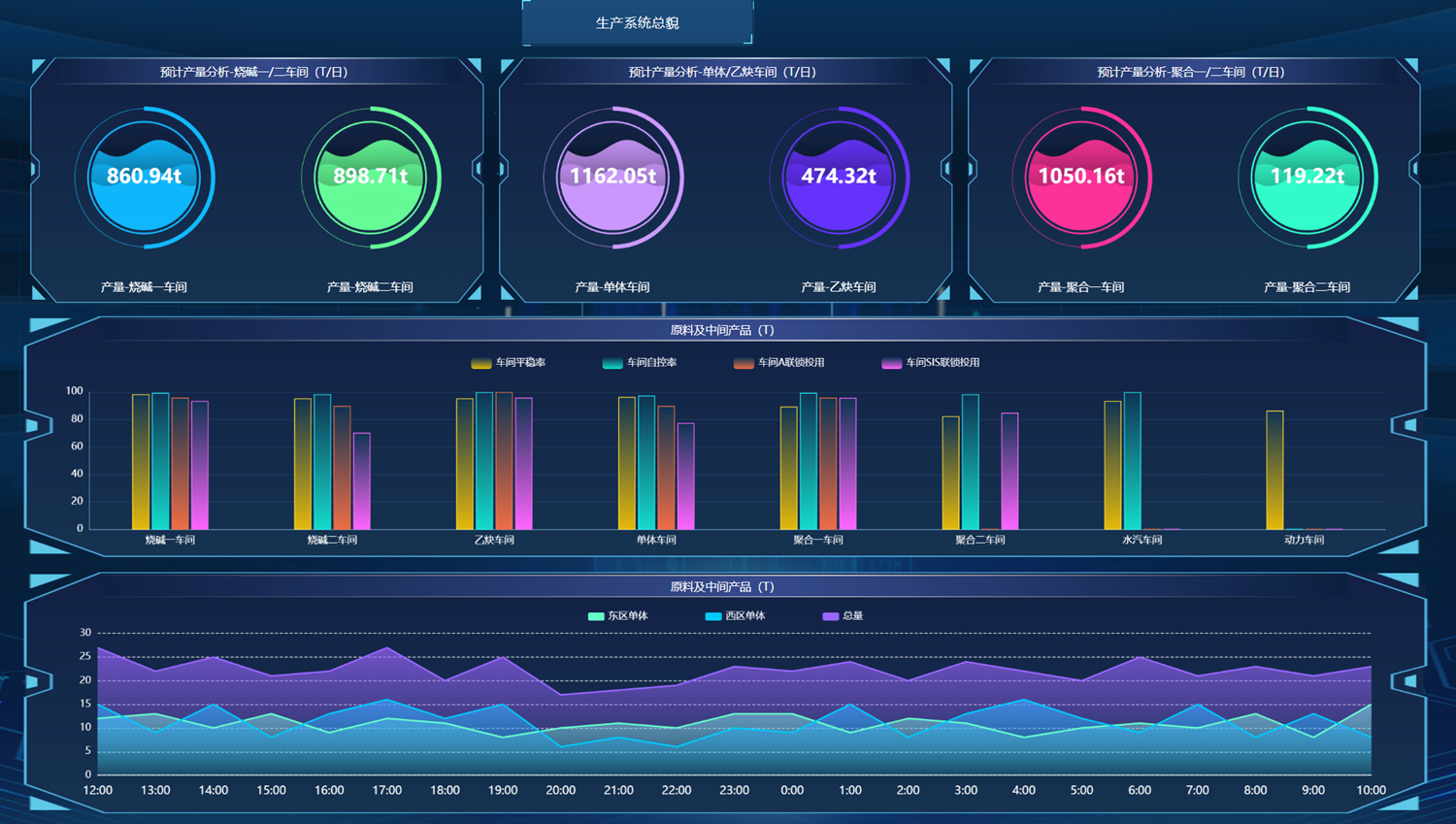Click the 4:00 time axis label
The width and height of the screenshot is (1456, 824).
coord(1024,790)
